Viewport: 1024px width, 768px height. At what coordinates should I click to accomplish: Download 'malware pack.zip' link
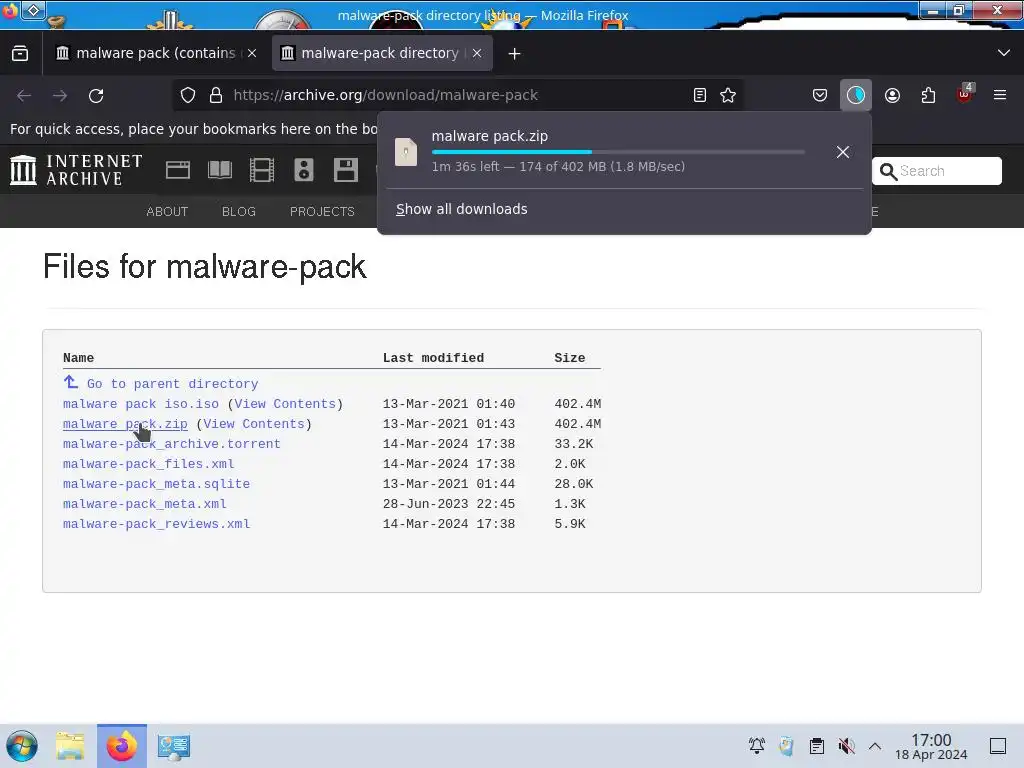pyautogui.click(x=125, y=424)
